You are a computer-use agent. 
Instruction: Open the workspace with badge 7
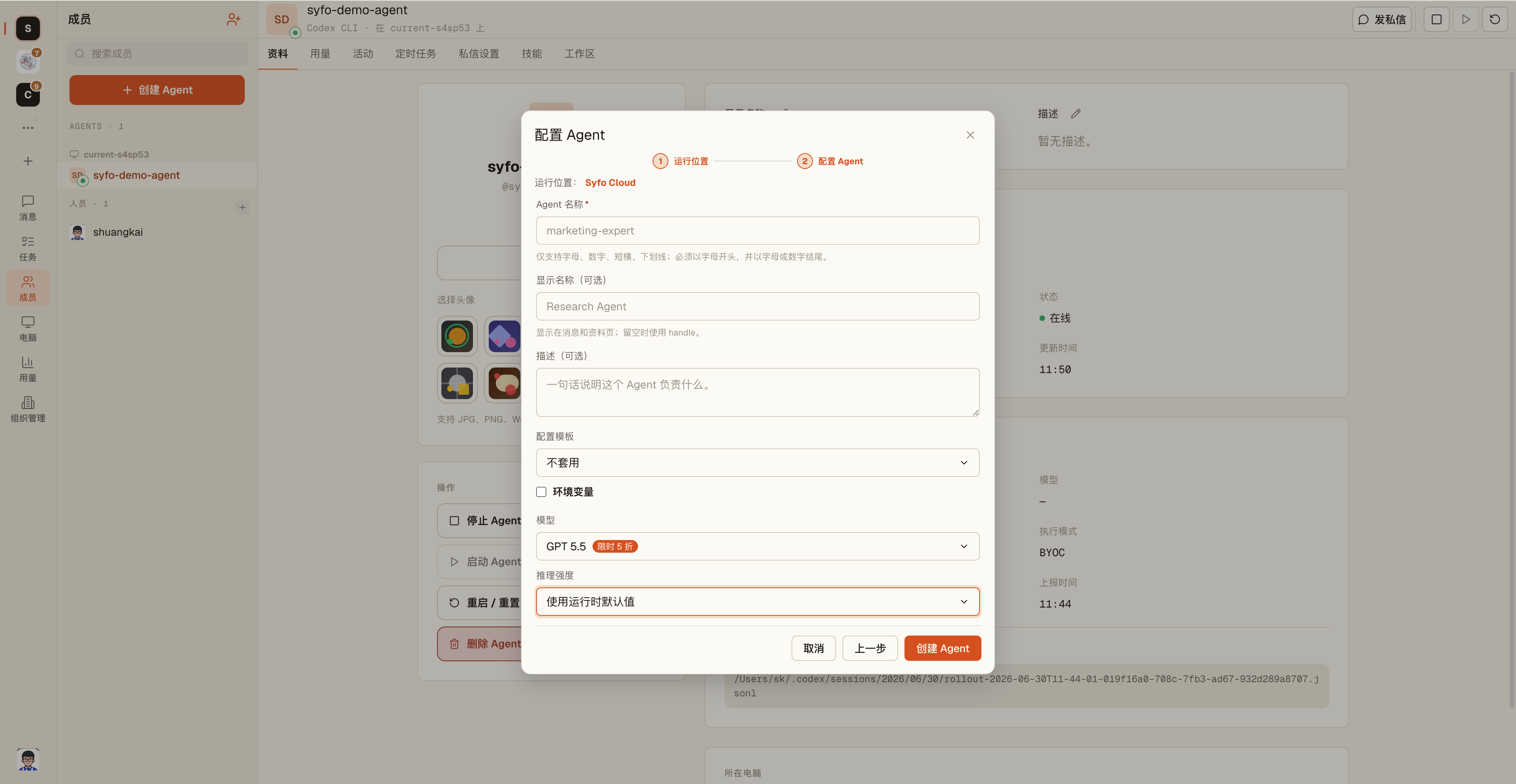[28, 61]
